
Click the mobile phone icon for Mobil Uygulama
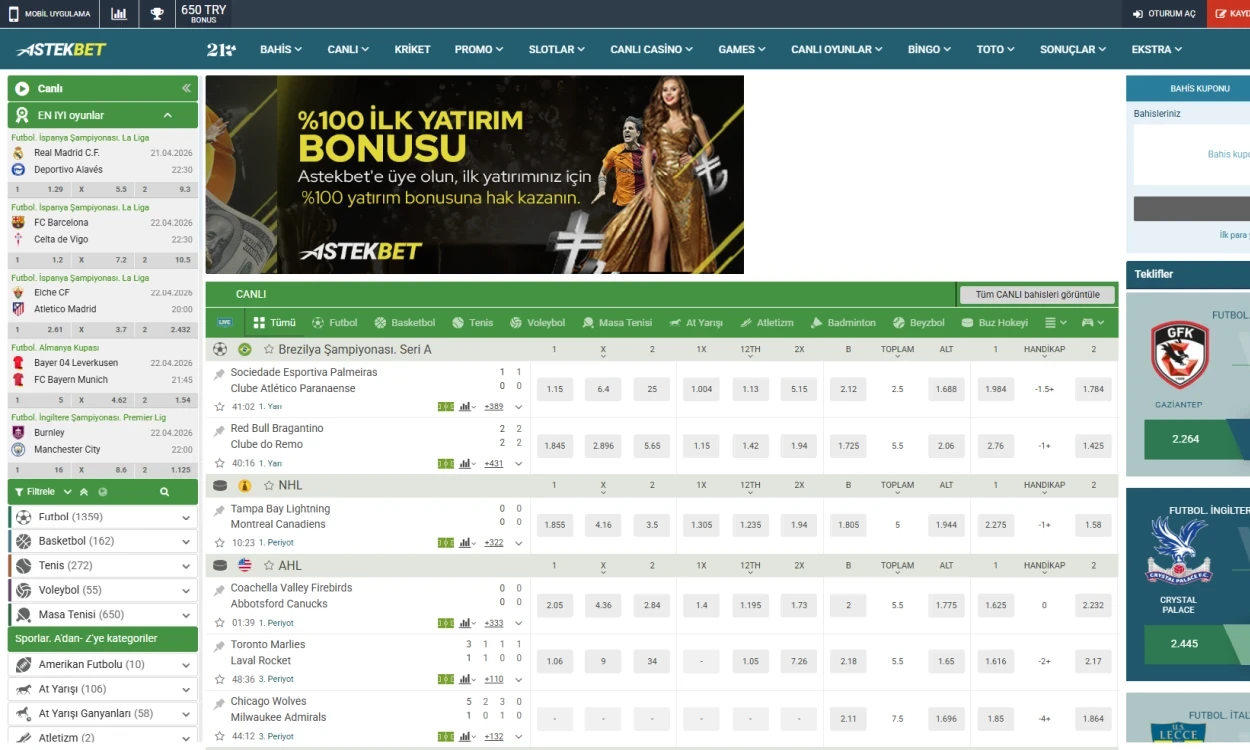click(x=14, y=14)
